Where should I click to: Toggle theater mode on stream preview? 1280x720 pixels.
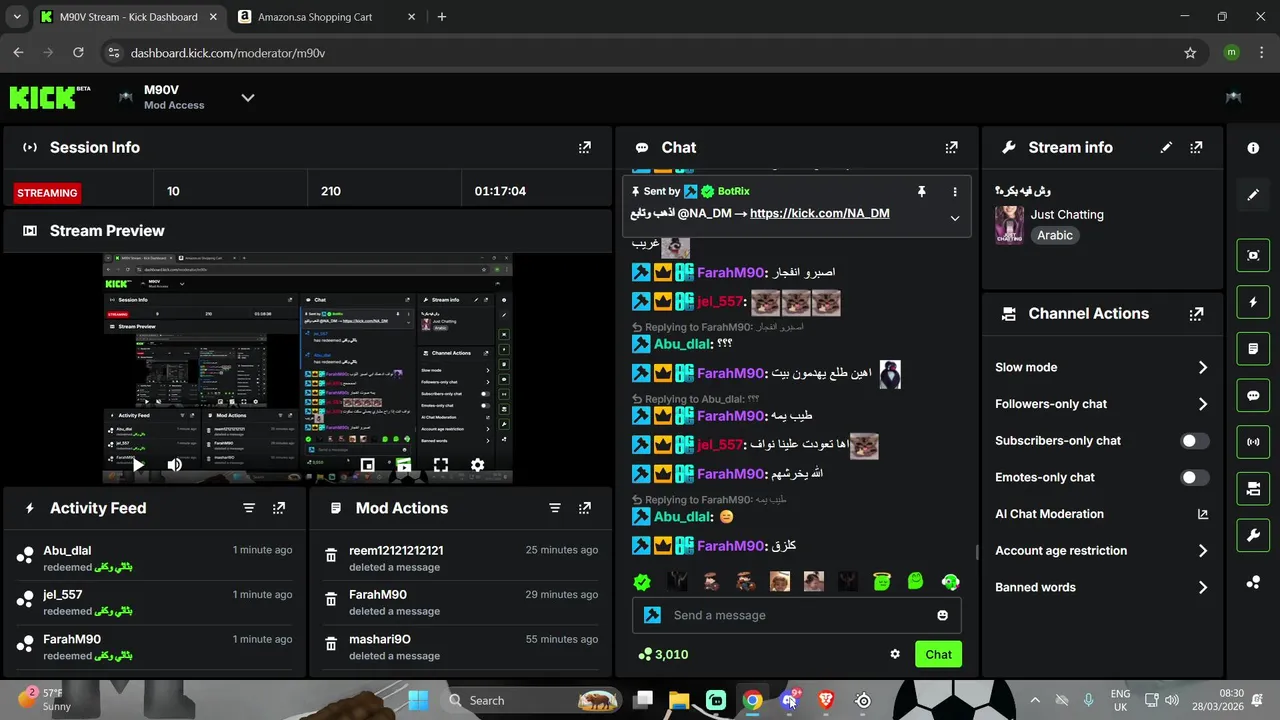(x=404, y=465)
